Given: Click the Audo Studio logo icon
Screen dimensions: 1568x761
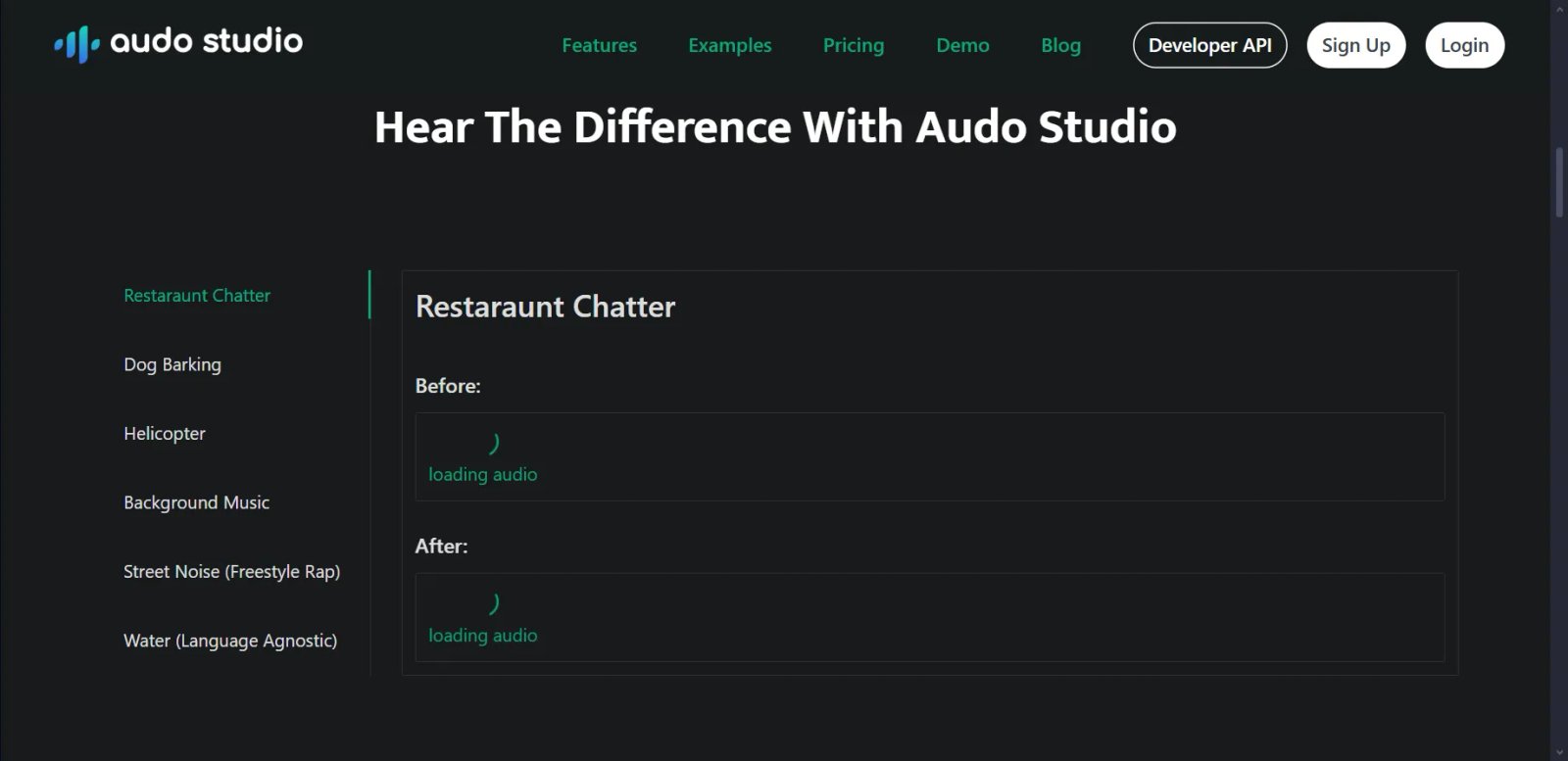Looking at the screenshot, I should [x=76, y=43].
